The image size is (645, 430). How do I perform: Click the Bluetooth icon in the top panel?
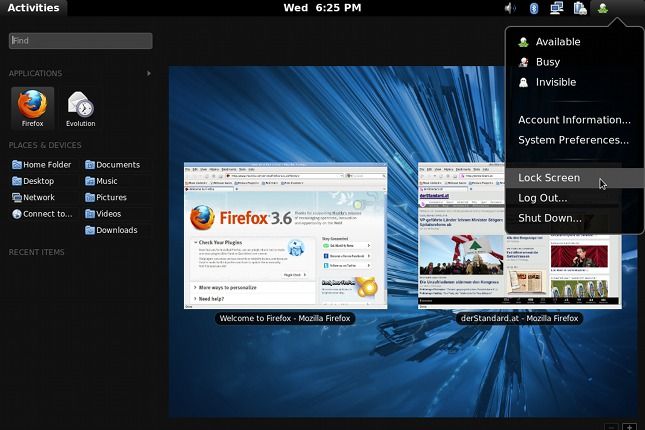(x=534, y=8)
